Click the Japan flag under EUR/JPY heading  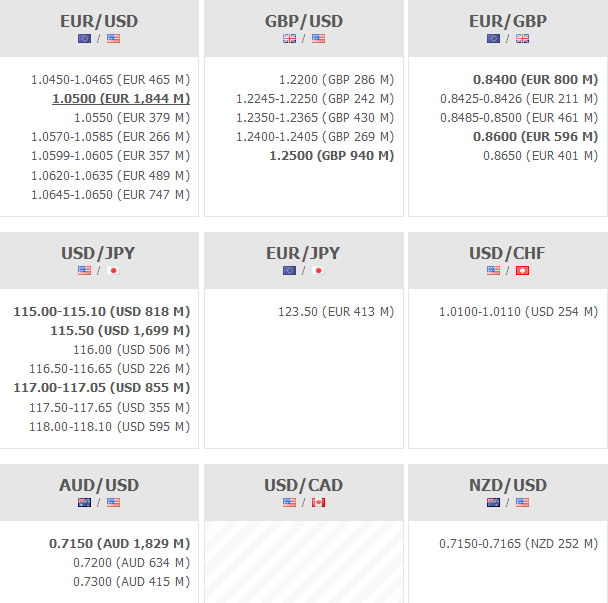(x=318, y=271)
